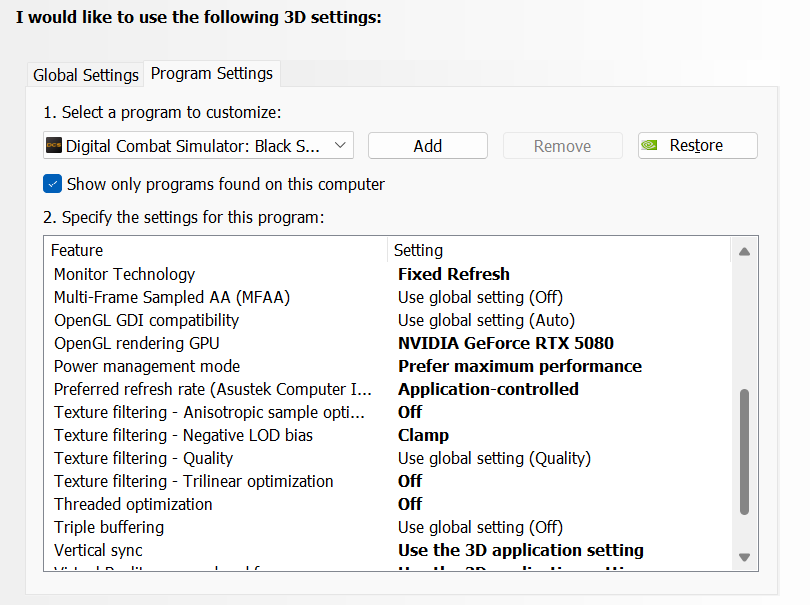Click the Add button

pos(428,146)
